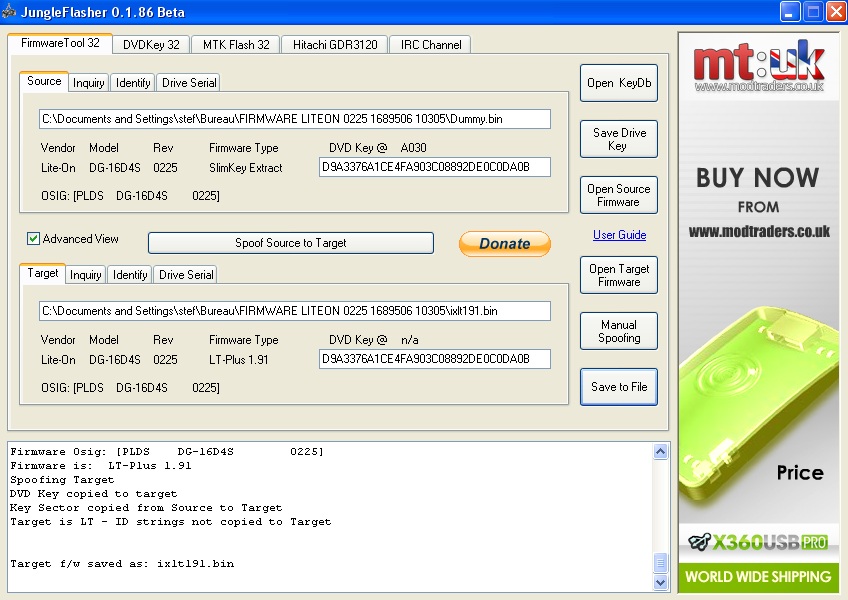Click the 'n/a' DVD Key address in Target
This screenshot has height=600, width=848.
pyautogui.click(x=409, y=340)
